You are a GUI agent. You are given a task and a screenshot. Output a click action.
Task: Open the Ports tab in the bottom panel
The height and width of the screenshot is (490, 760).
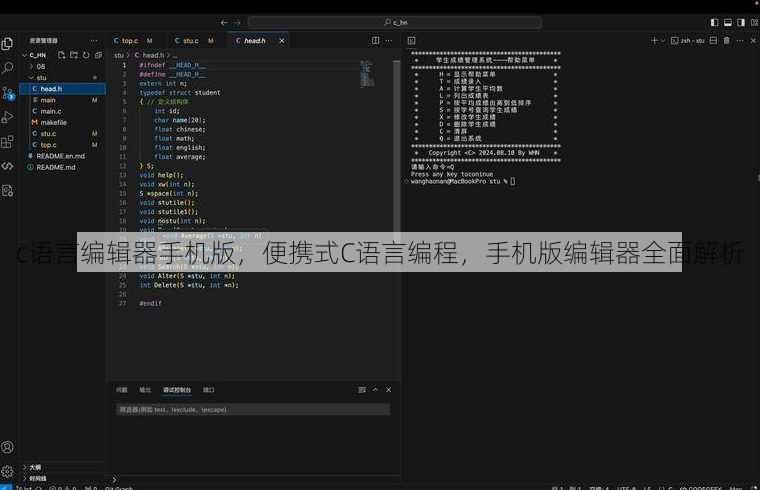[x=208, y=390]
